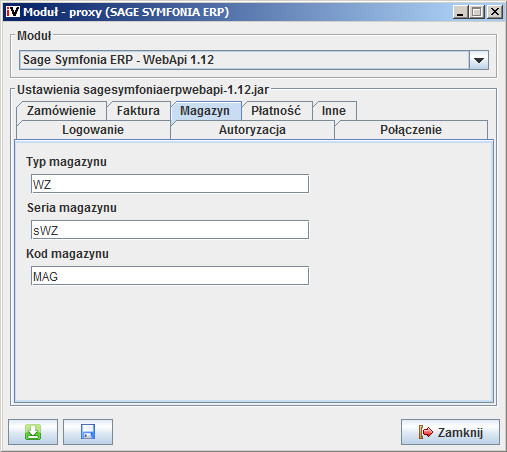
Task: Click the Kod magazynu field containing MAG
Action: click(x=170, y=276)
